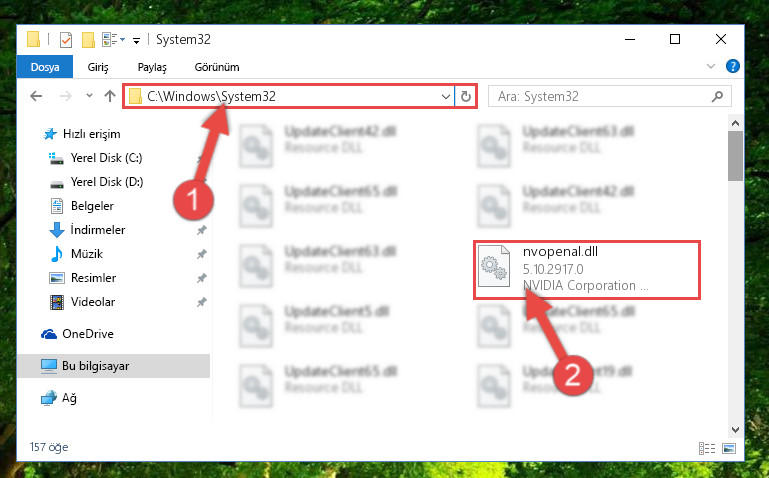Open the Help question mark icon
Viewport: 769px width, 478px height.
coord(732,66)
